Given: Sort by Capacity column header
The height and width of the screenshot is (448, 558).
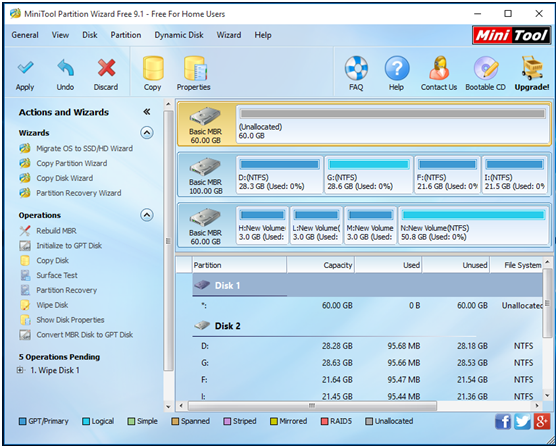Looking at the screenshot, I should [320, 265].
